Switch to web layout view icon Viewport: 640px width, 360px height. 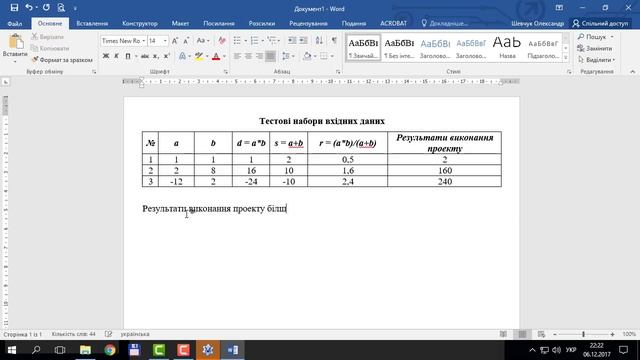coord(541,334)
